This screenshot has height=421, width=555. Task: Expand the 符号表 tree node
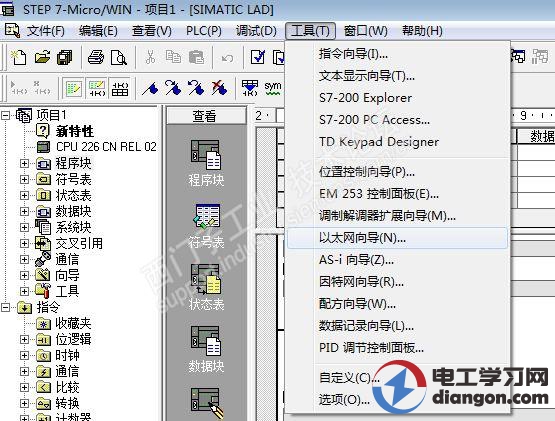click(24, 179)
